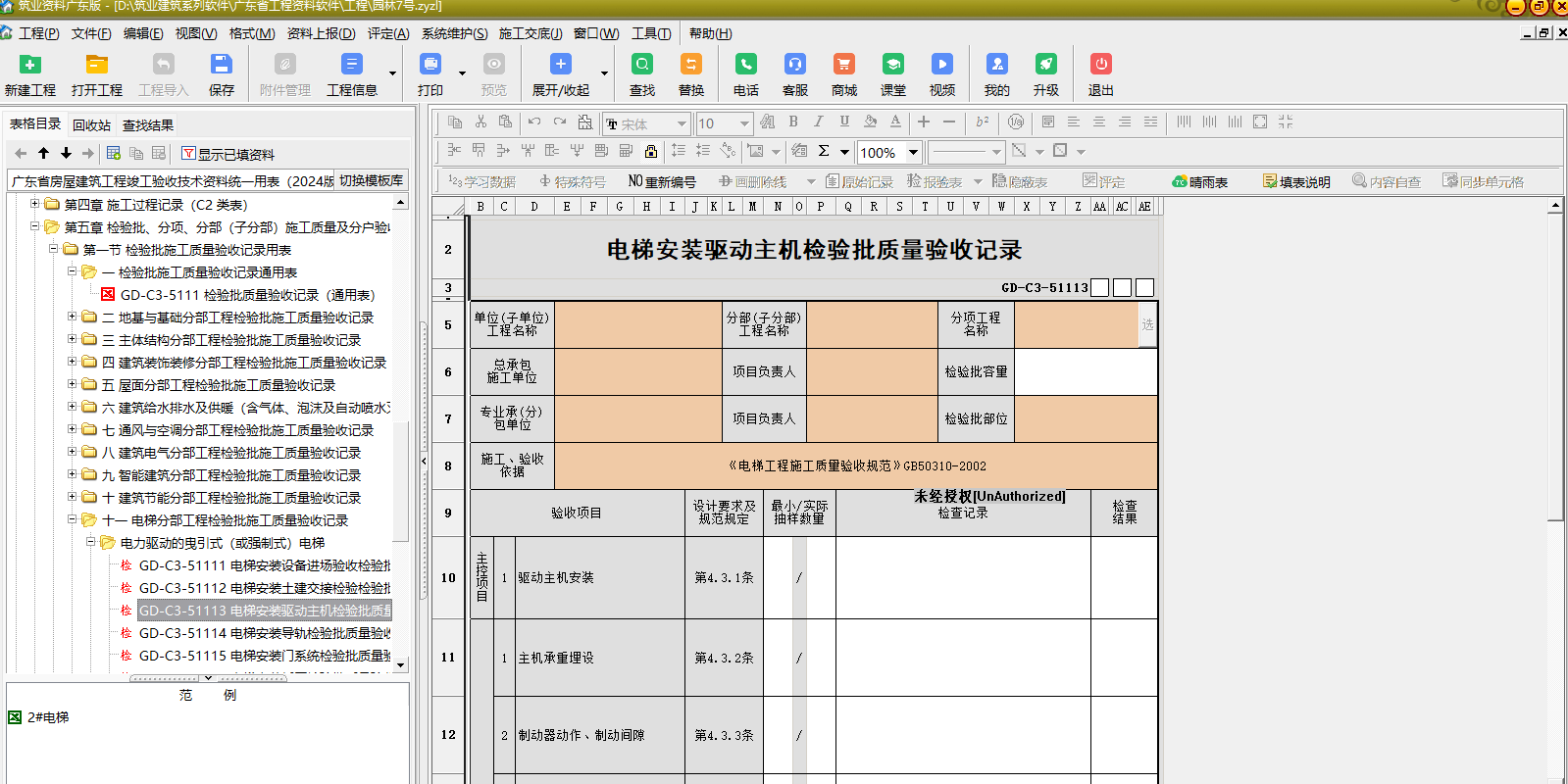1568x784 pixels.
Task: Click the spreadsheet vertical scrollbar thumb
Action: [x=1555, y=363]
